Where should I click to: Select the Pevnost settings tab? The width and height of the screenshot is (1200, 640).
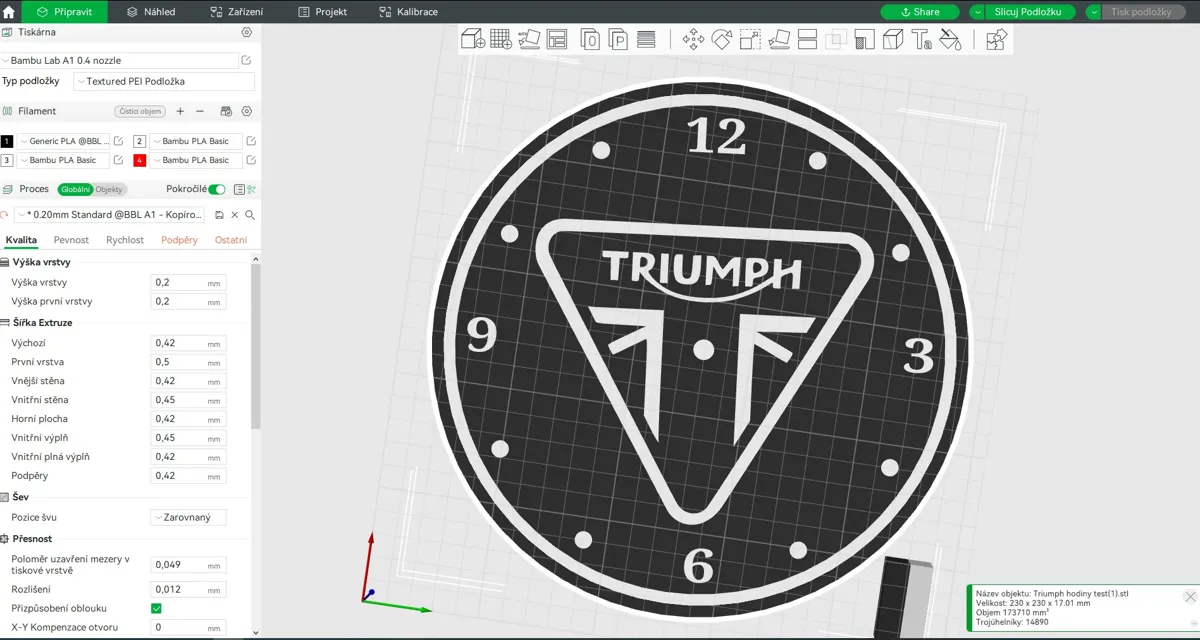point(71,240)
